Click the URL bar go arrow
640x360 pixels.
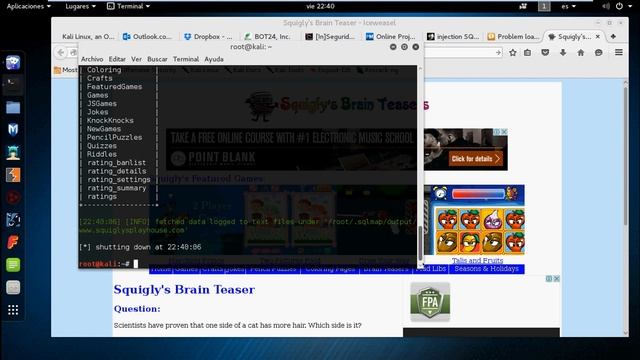tap(498, 53)
